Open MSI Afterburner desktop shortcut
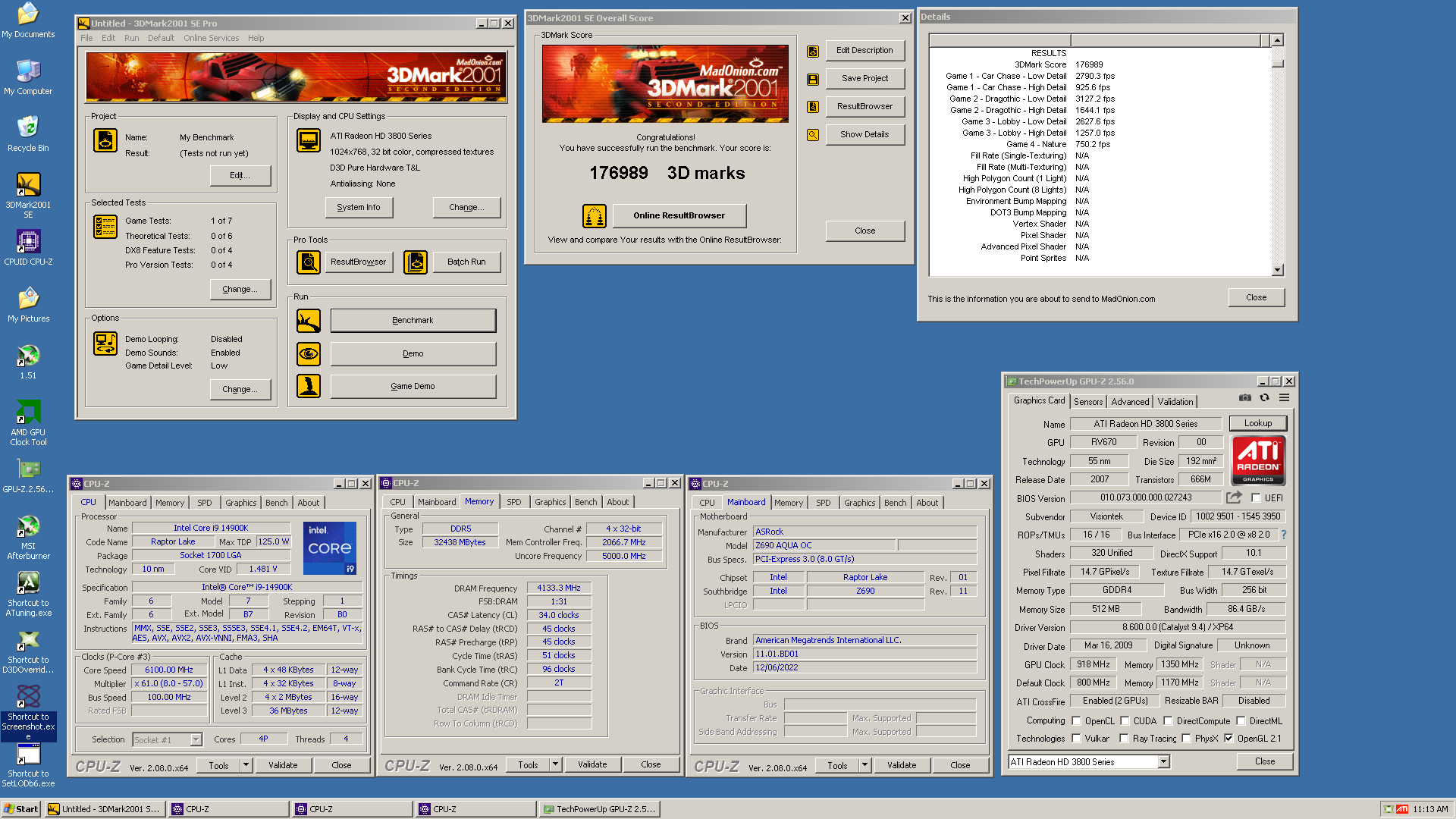Screen dimensions: 1456x819 (x=28, y=536)
